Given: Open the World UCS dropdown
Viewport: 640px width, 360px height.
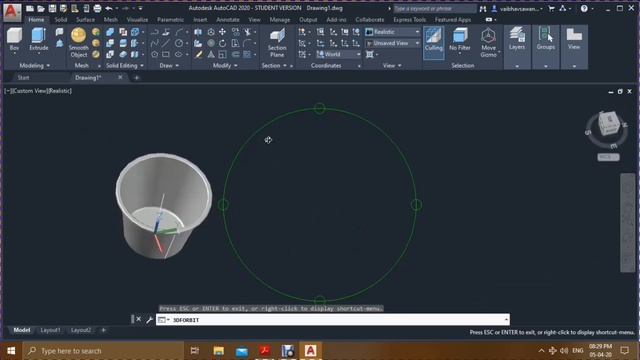Looking at the screenshot, I should tap(338, 54).
